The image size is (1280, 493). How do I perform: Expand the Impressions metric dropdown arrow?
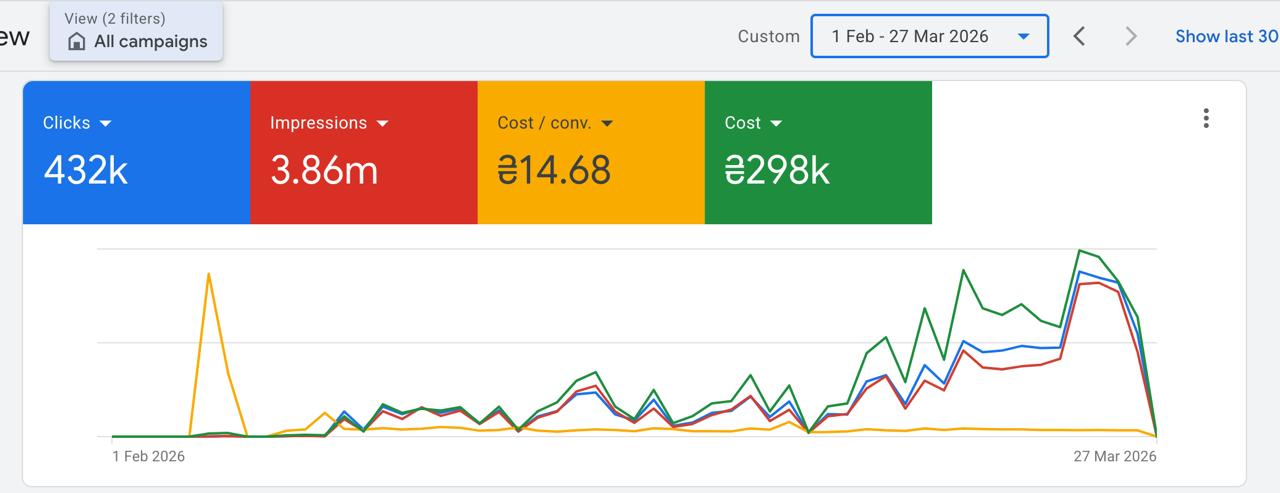coord(382,124)
